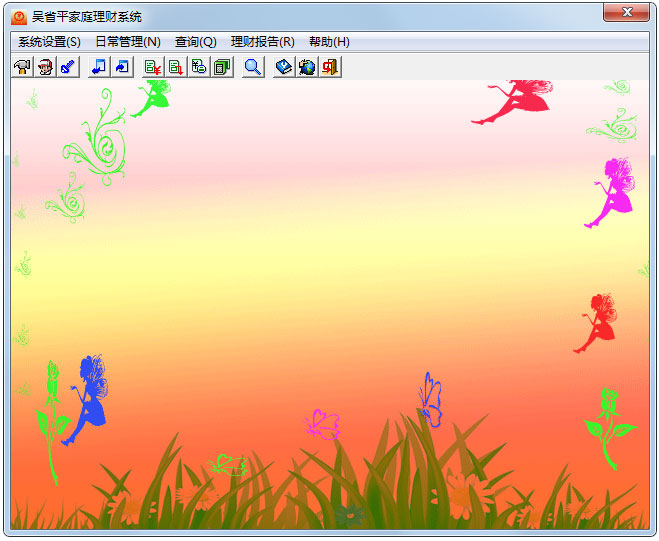The width and height of the screenshot is (659, 541).
Task: Click the app icon in the title bar
Action: click(19, 16)
